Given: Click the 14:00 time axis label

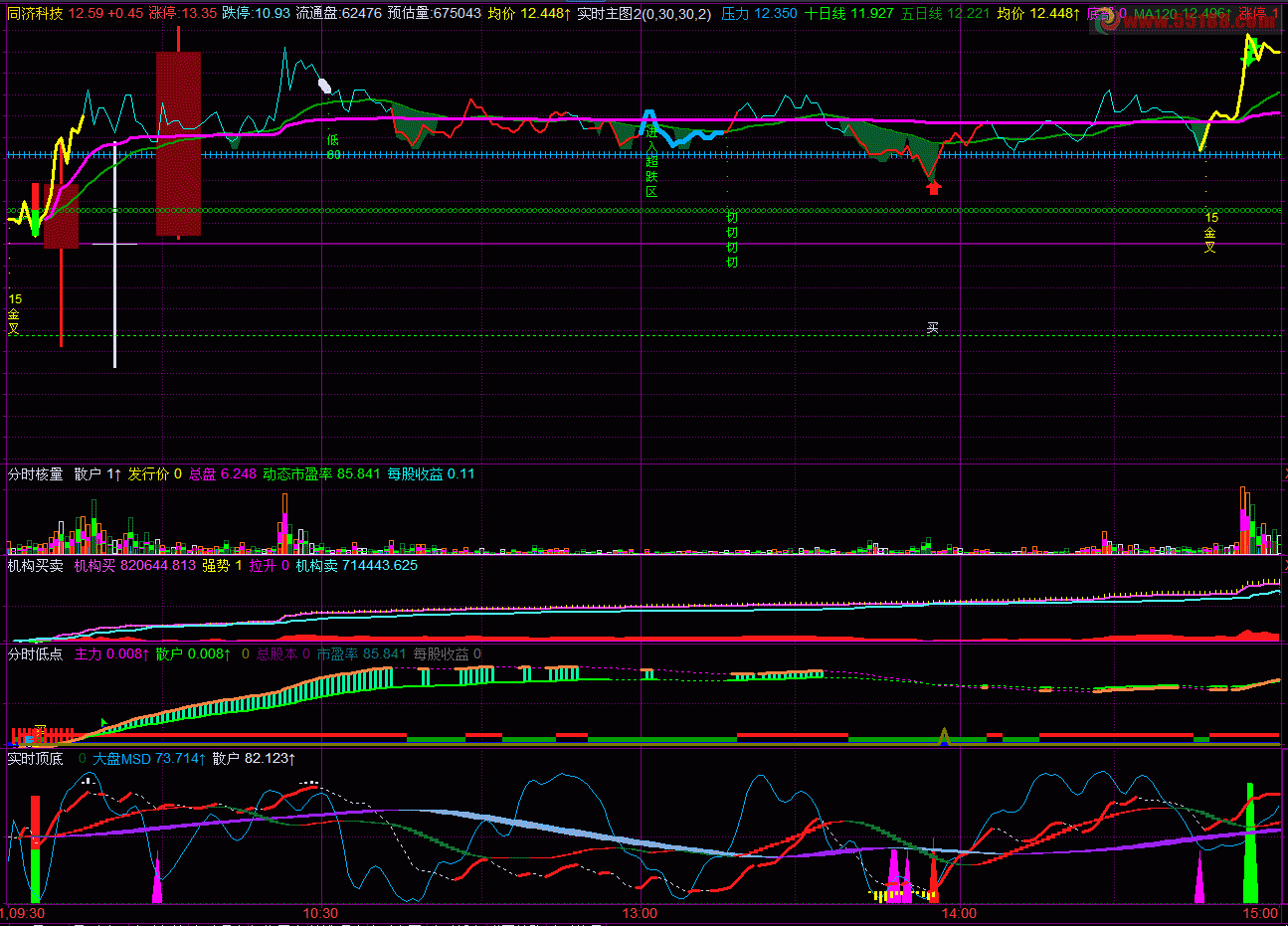Looking at the screenshot, I should click(959, 913).
